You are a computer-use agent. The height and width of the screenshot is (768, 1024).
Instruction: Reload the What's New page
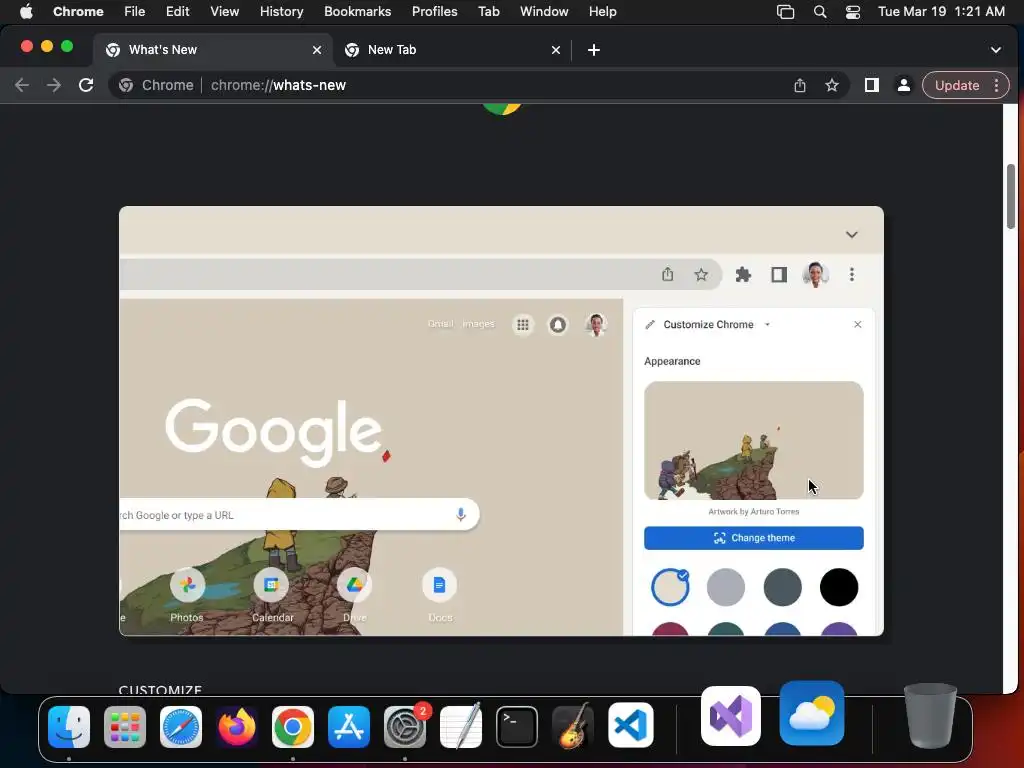click(x=86, y=86)
